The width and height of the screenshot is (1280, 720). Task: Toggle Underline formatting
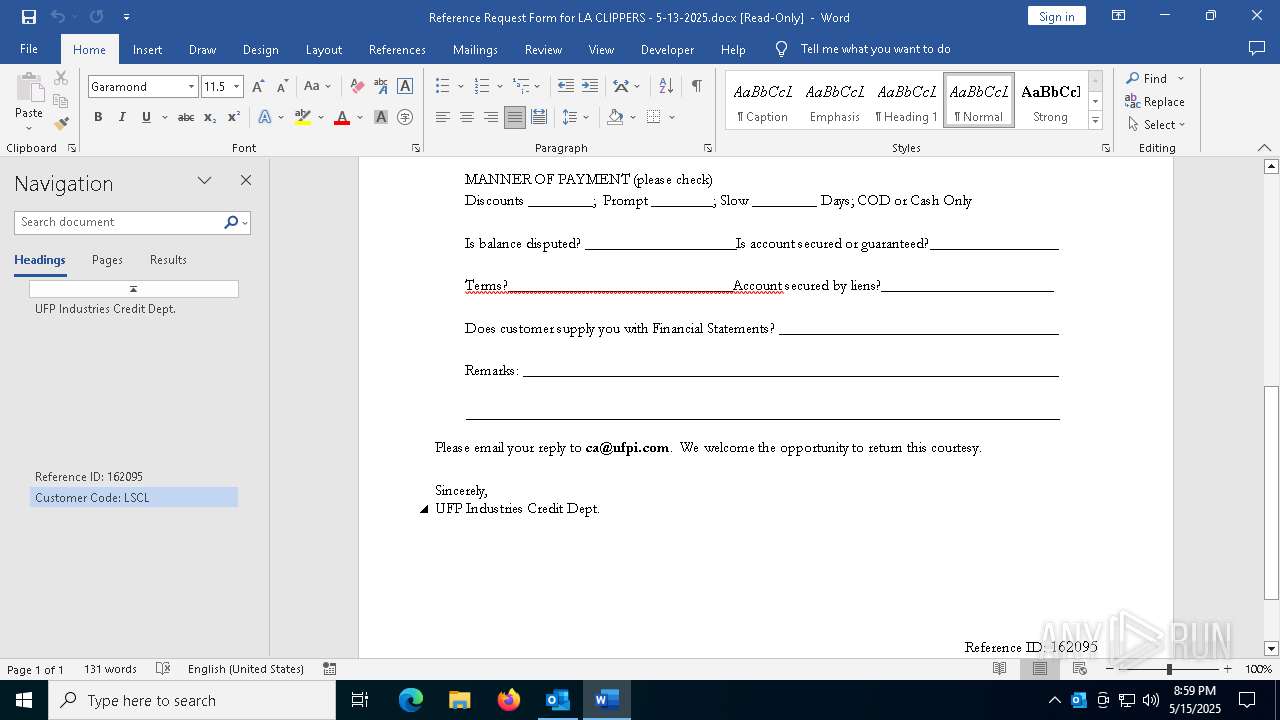coord(146,117)
